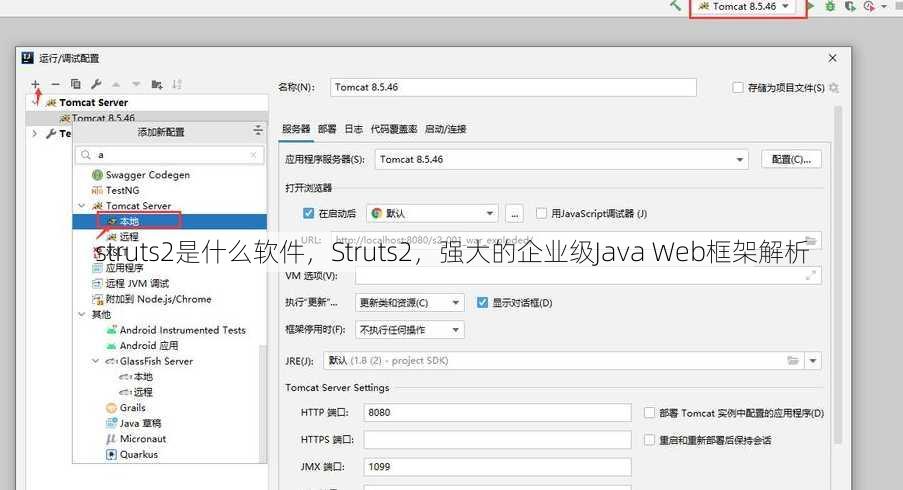Click the empty HTTPS port field
Image resolution: width=903 pixels, height=490 pixels.
[x=498, y=439]
